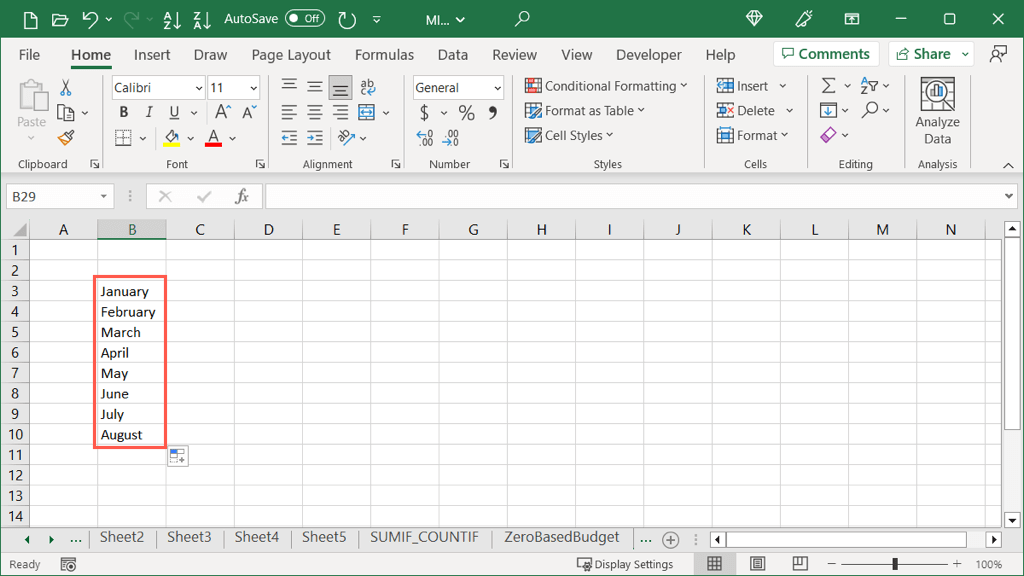Click the Sort Ascending A-Z icon
1024x576 pixels.
(x=172, y=19)
